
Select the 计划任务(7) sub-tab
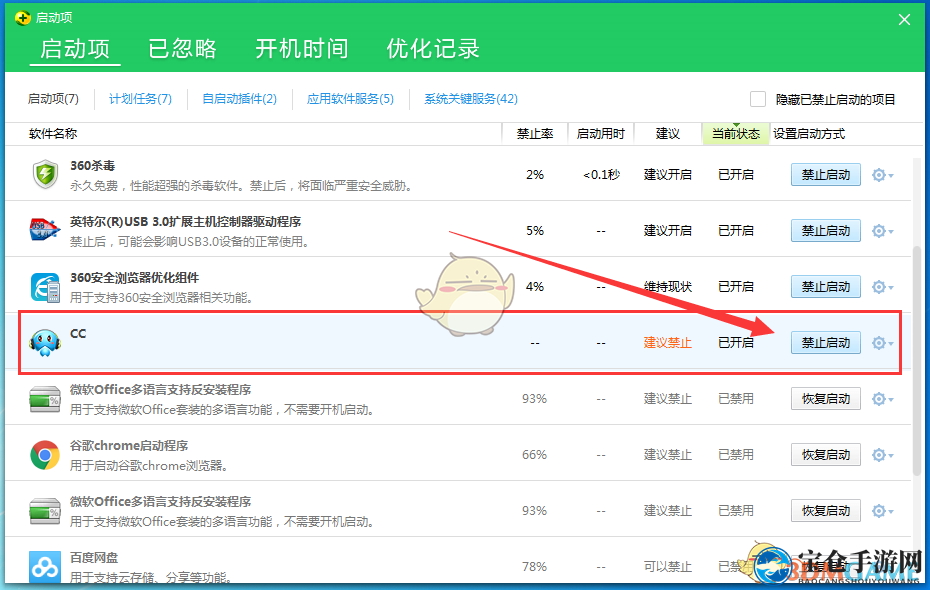pyautogui.click(x=141, y=99)
